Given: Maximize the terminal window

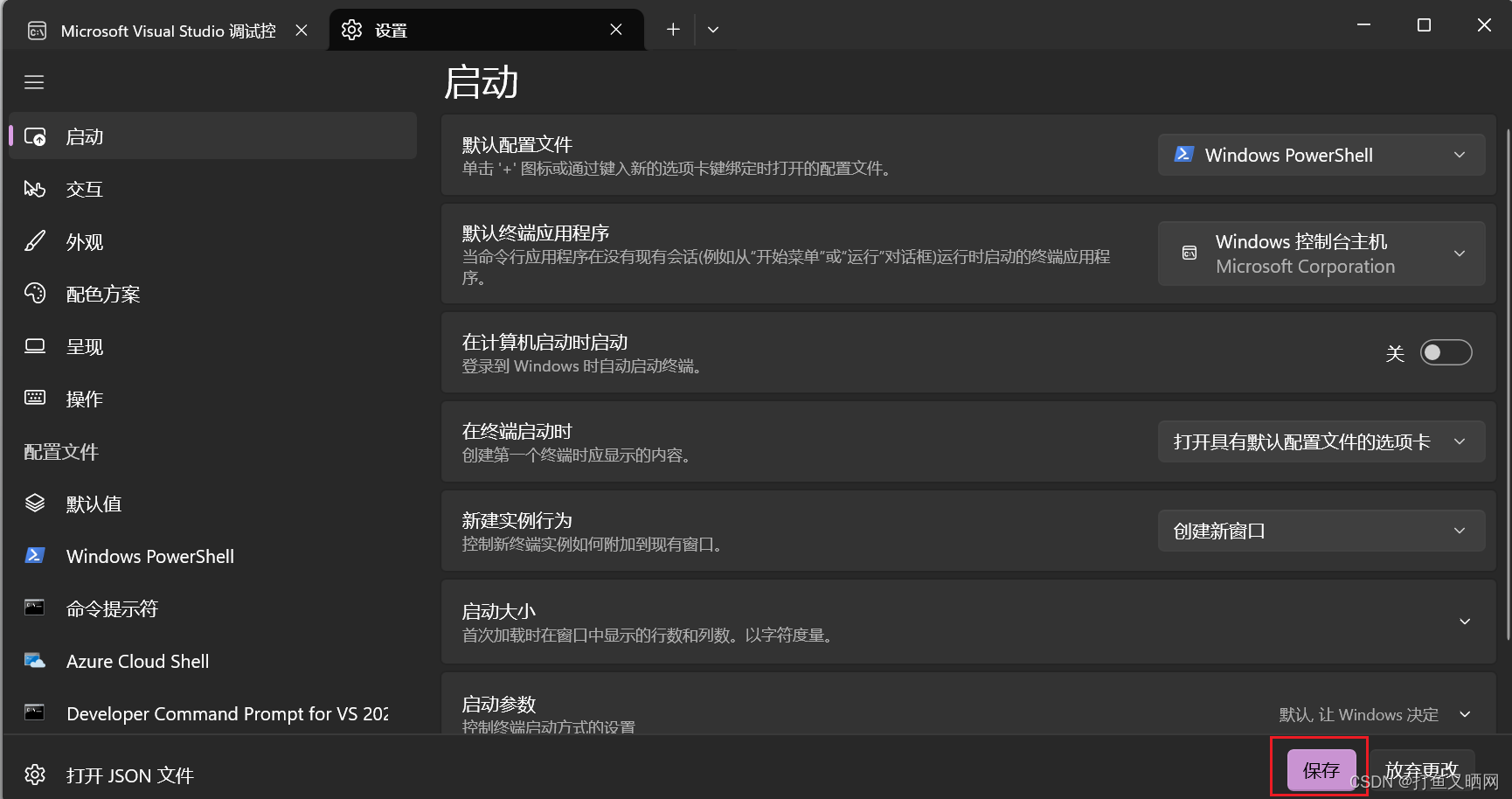Looking at the screenshot, I should click(1424, 25).
